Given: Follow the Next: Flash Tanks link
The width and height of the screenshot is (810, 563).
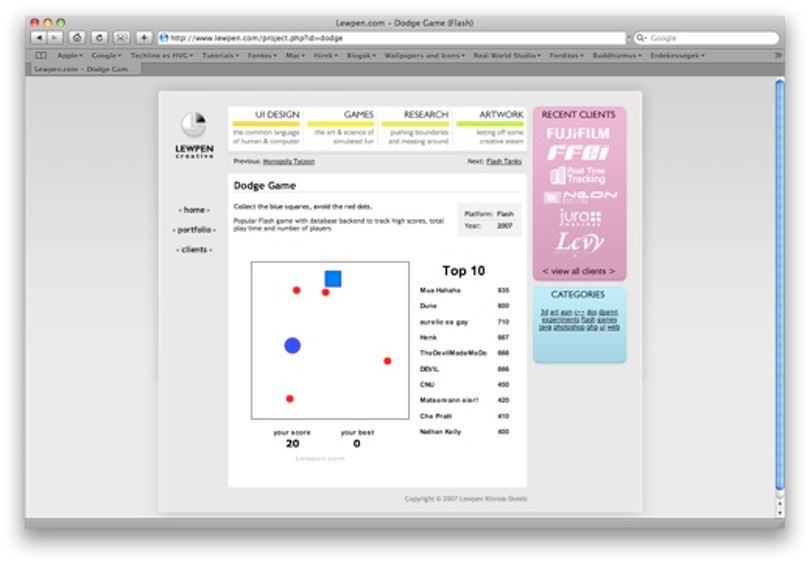Looking at the screenshot, I should [x=504, y=162].
